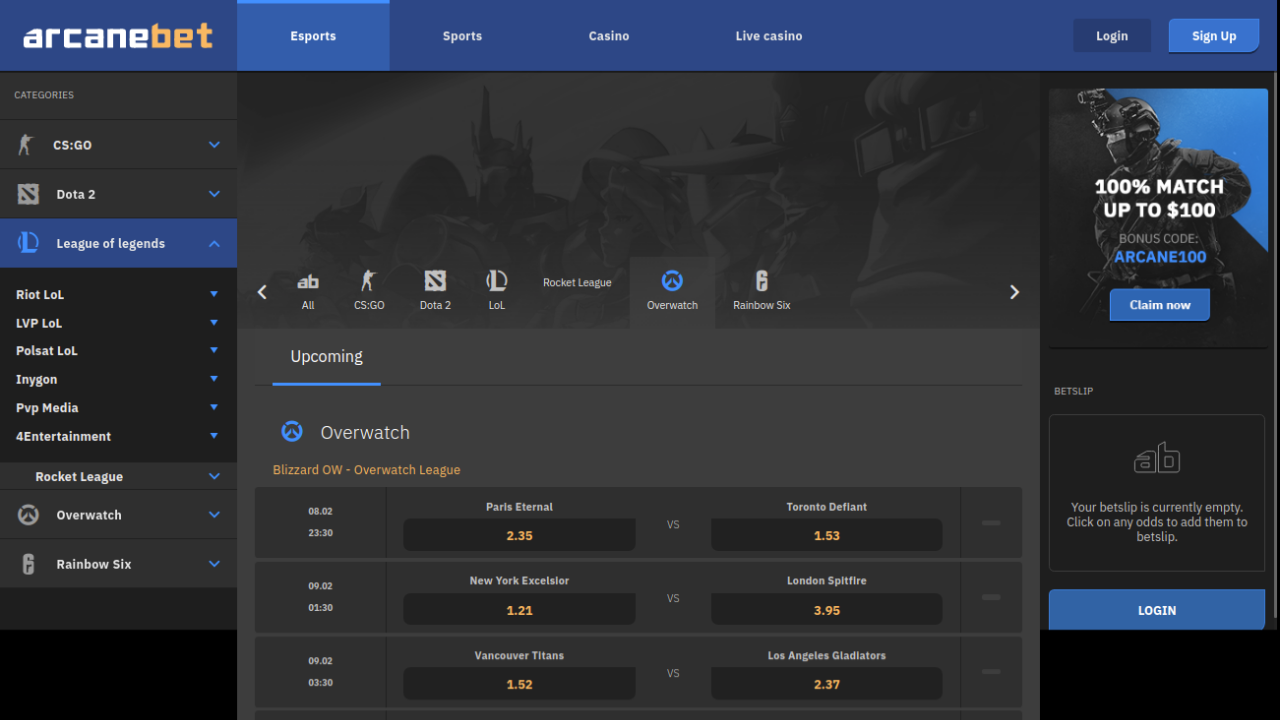Expand the Overwatch sidebar category
Image resolution: width=1280 pixels, height=720 pixels.
click(x=214, y=515)
